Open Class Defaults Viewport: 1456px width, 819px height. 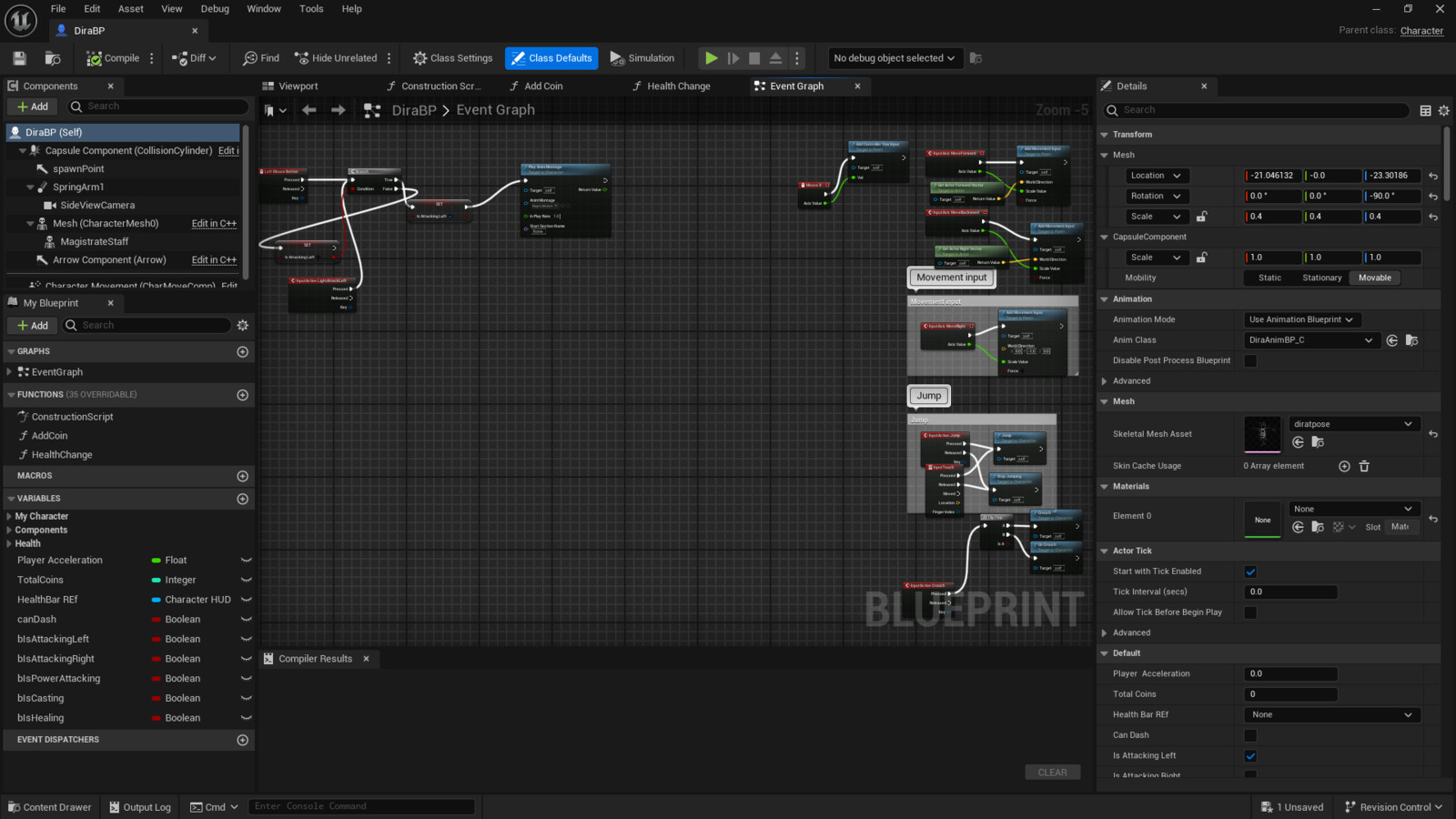click(551, 58)
